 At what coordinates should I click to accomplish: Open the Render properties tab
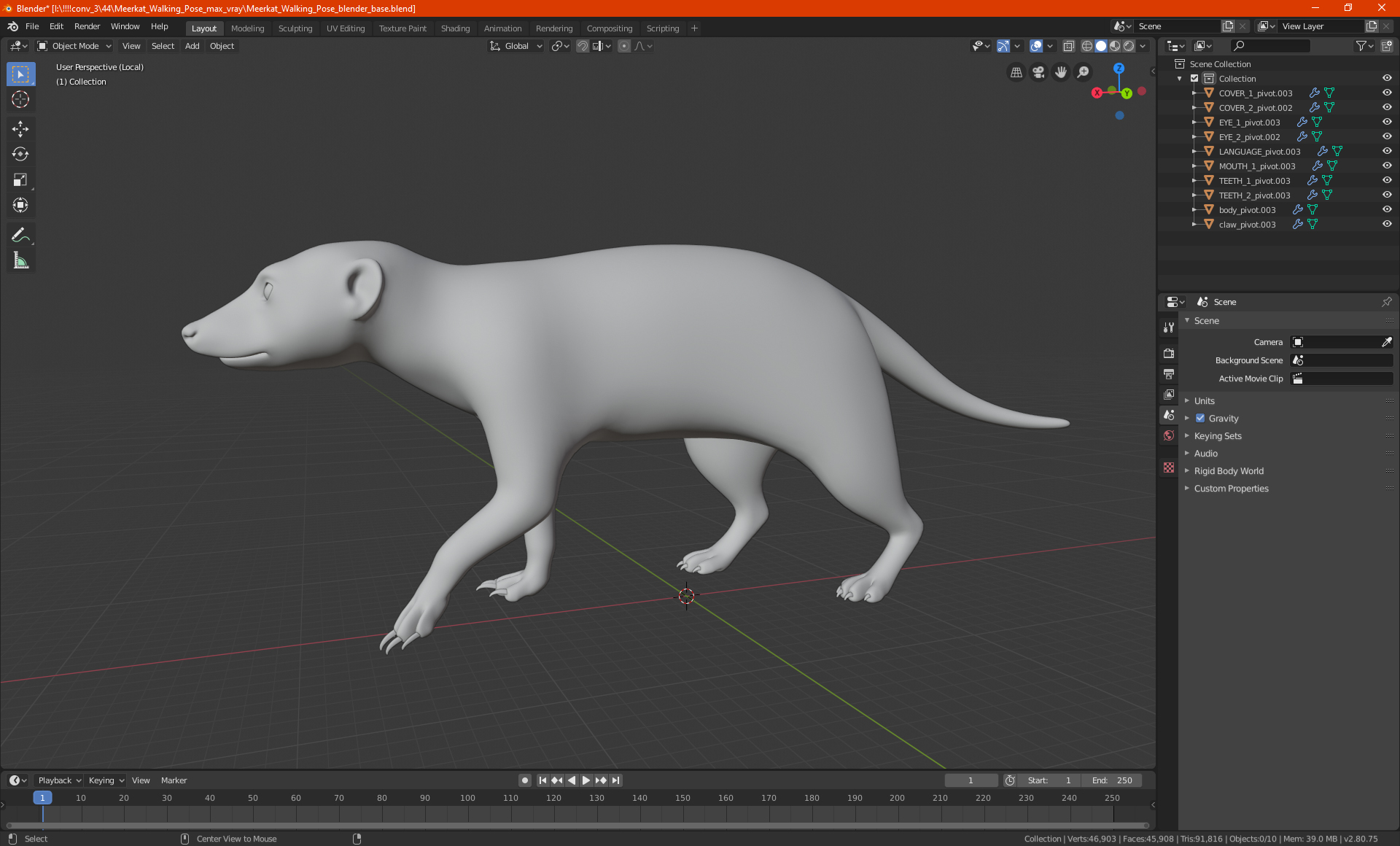(1169, 354)
